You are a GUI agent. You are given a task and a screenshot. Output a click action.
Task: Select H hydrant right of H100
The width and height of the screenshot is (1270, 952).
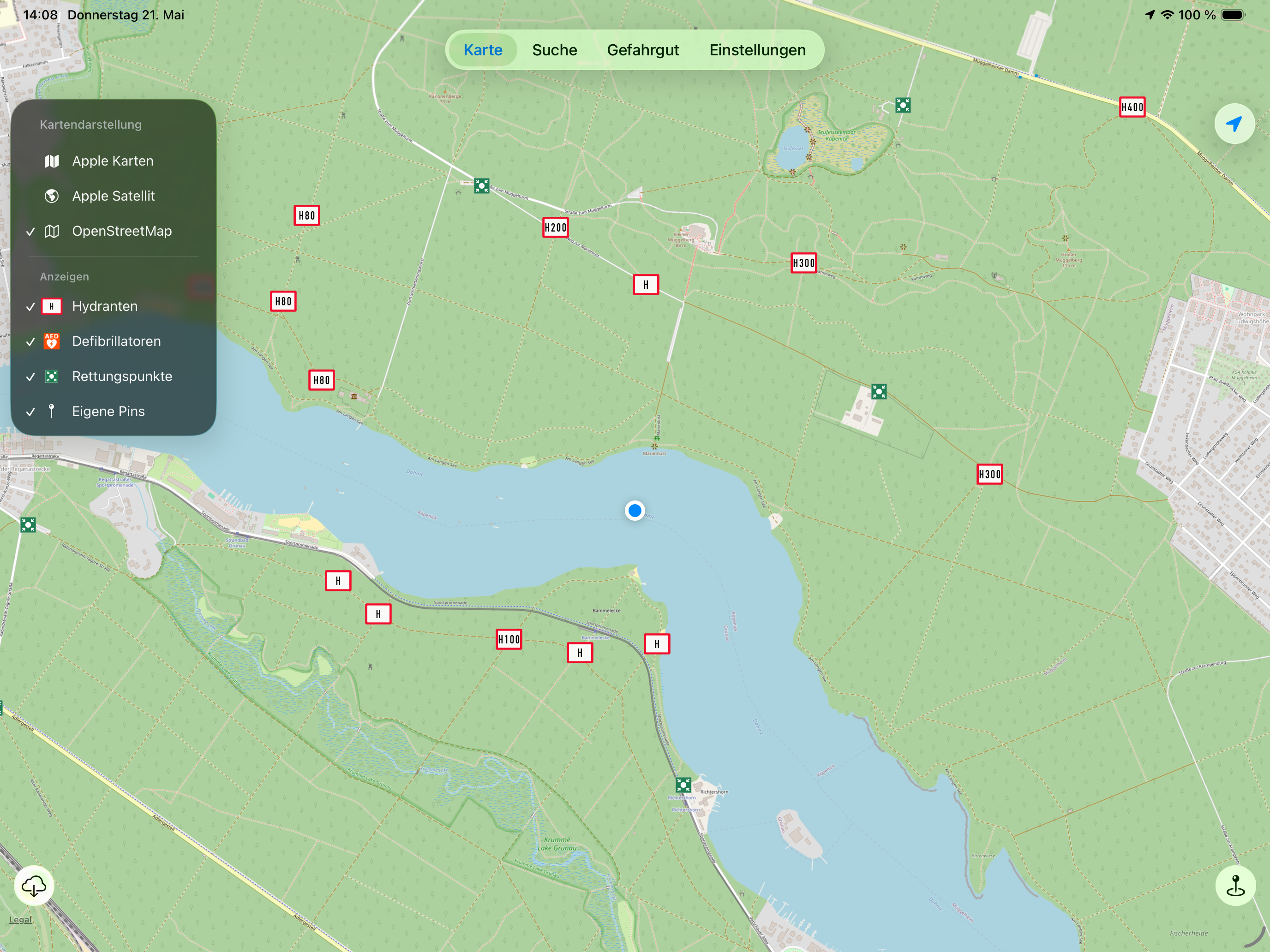[579, 653]
